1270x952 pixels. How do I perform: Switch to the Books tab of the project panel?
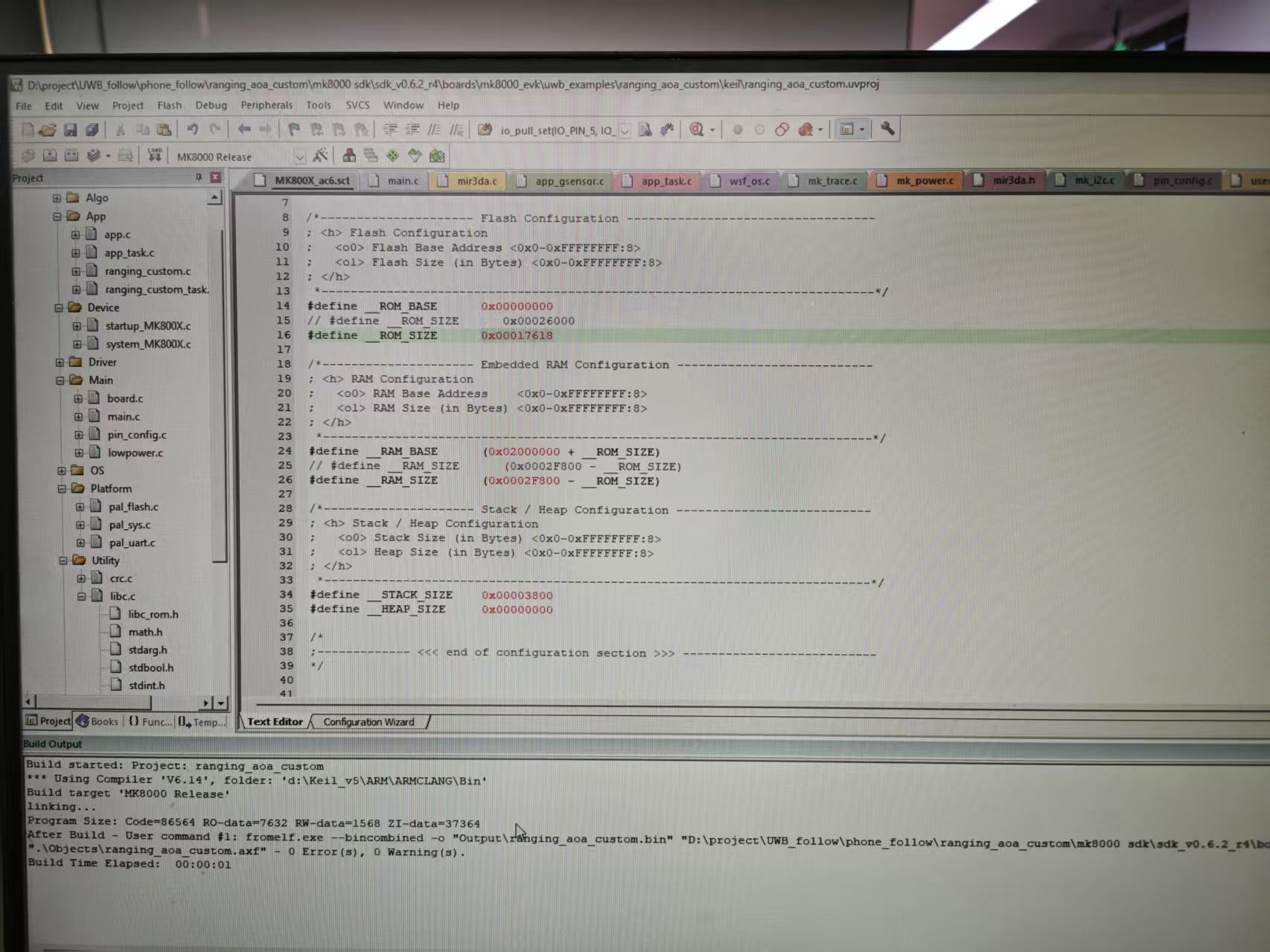pyautogui.click(x=98, y=721)
